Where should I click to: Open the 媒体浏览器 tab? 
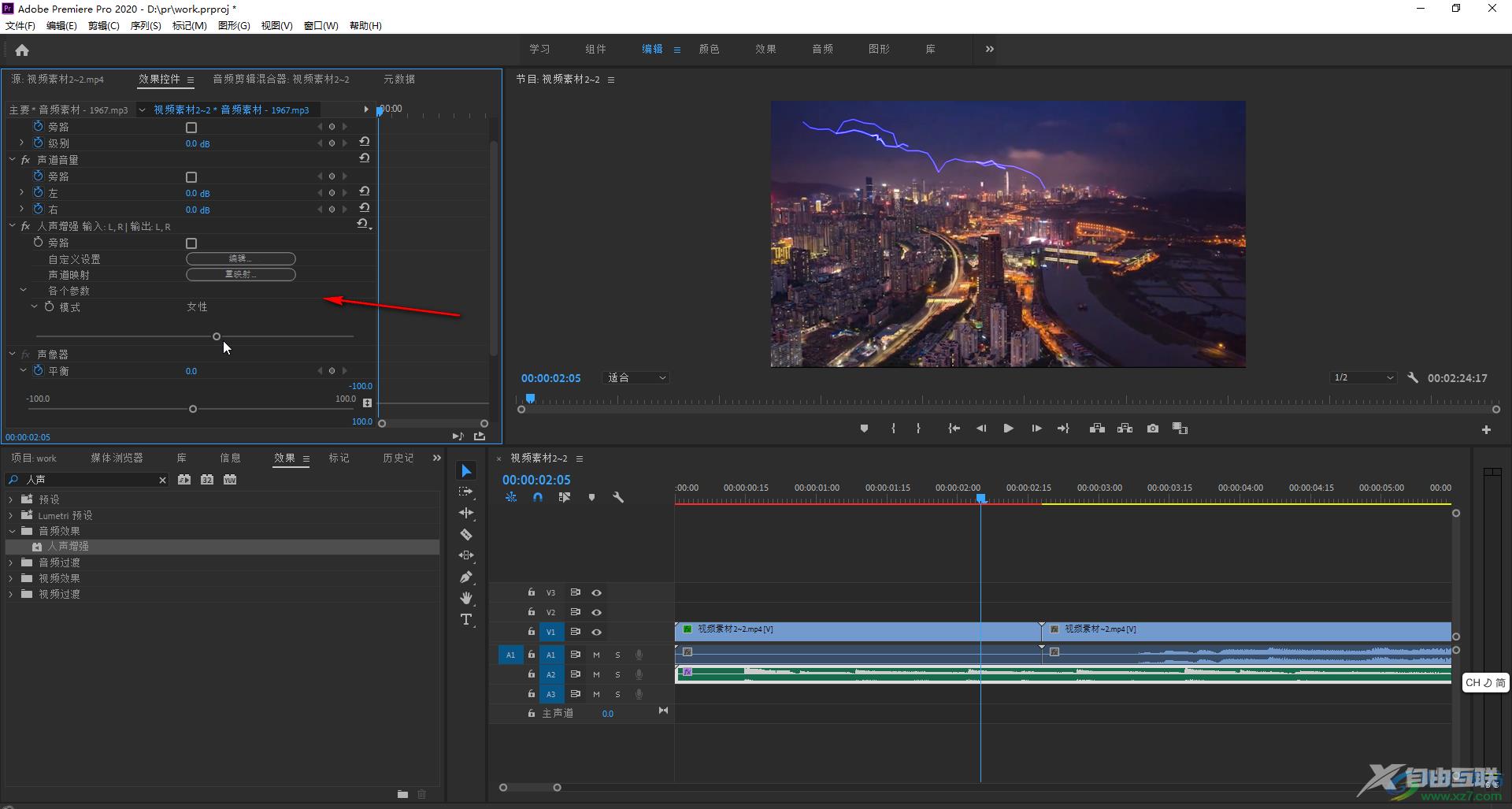117,458
